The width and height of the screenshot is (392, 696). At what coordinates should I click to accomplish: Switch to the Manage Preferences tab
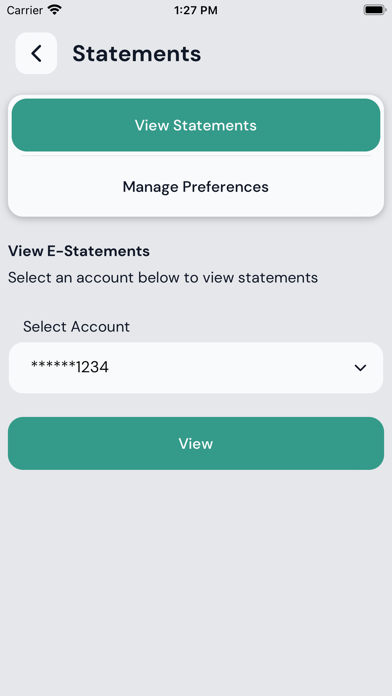[196, 186]
